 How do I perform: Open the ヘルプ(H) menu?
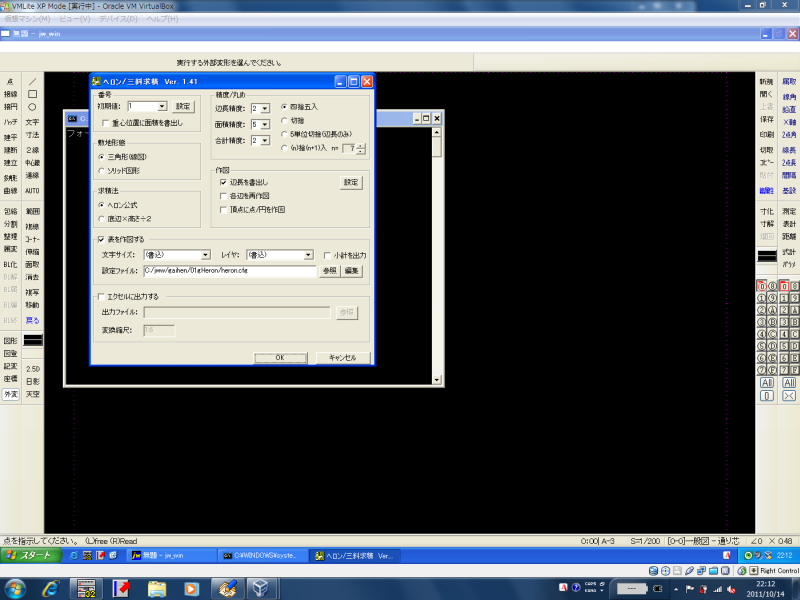click(x=162, y=19)
